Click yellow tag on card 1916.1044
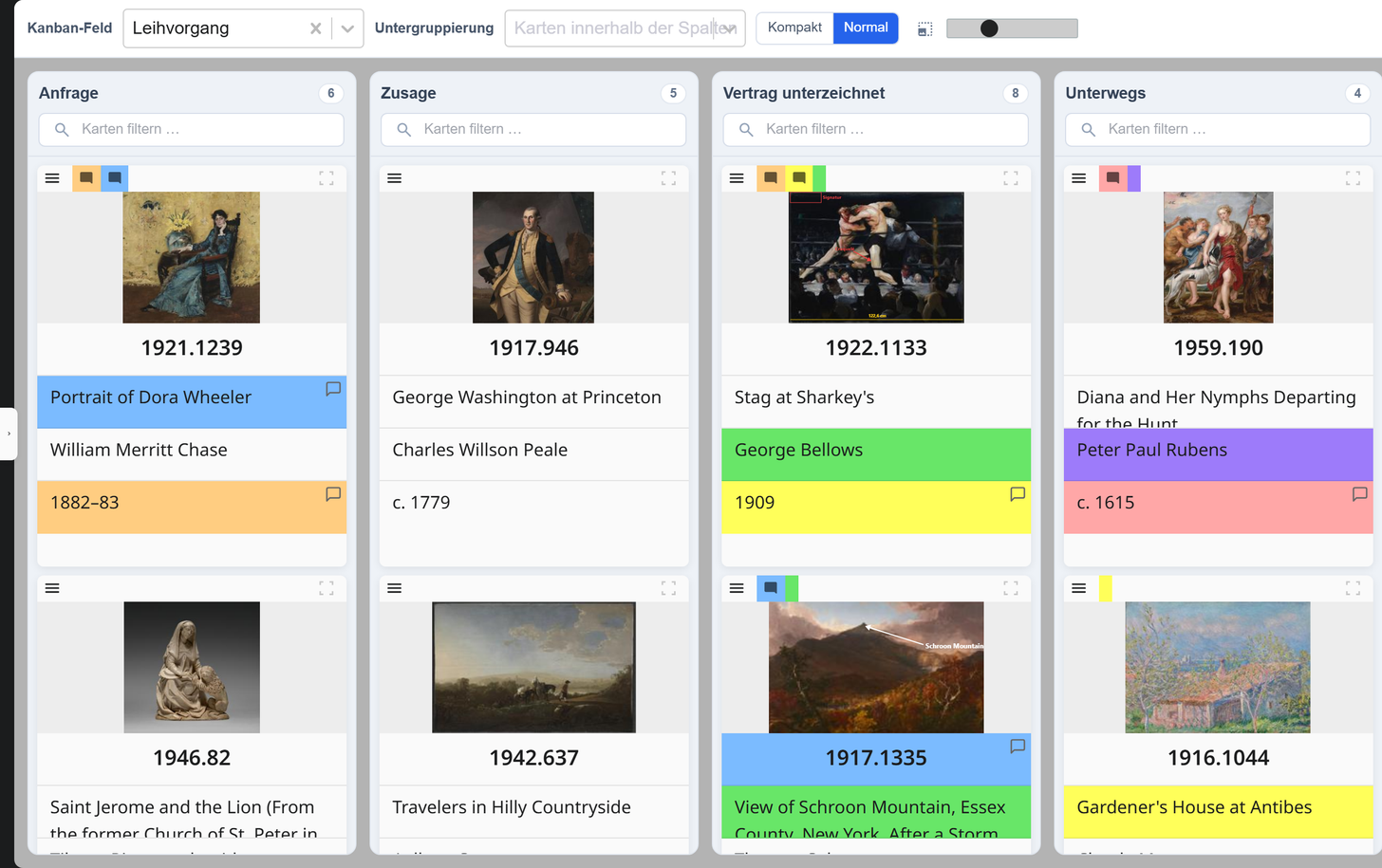 pos(1106,588)
